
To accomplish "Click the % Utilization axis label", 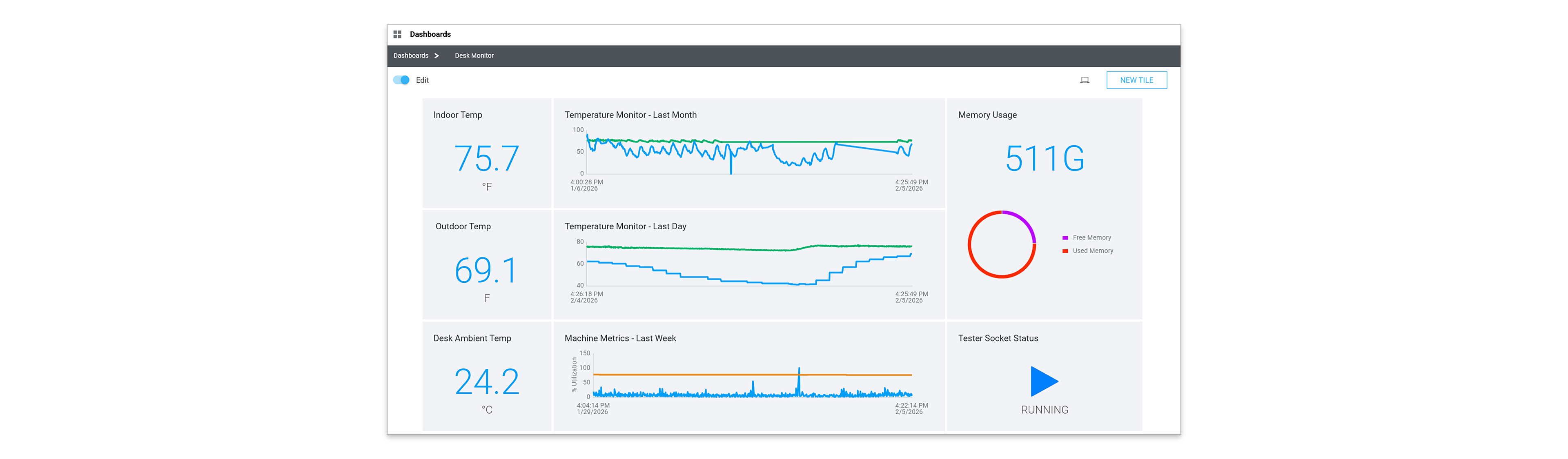I will 574,375.
